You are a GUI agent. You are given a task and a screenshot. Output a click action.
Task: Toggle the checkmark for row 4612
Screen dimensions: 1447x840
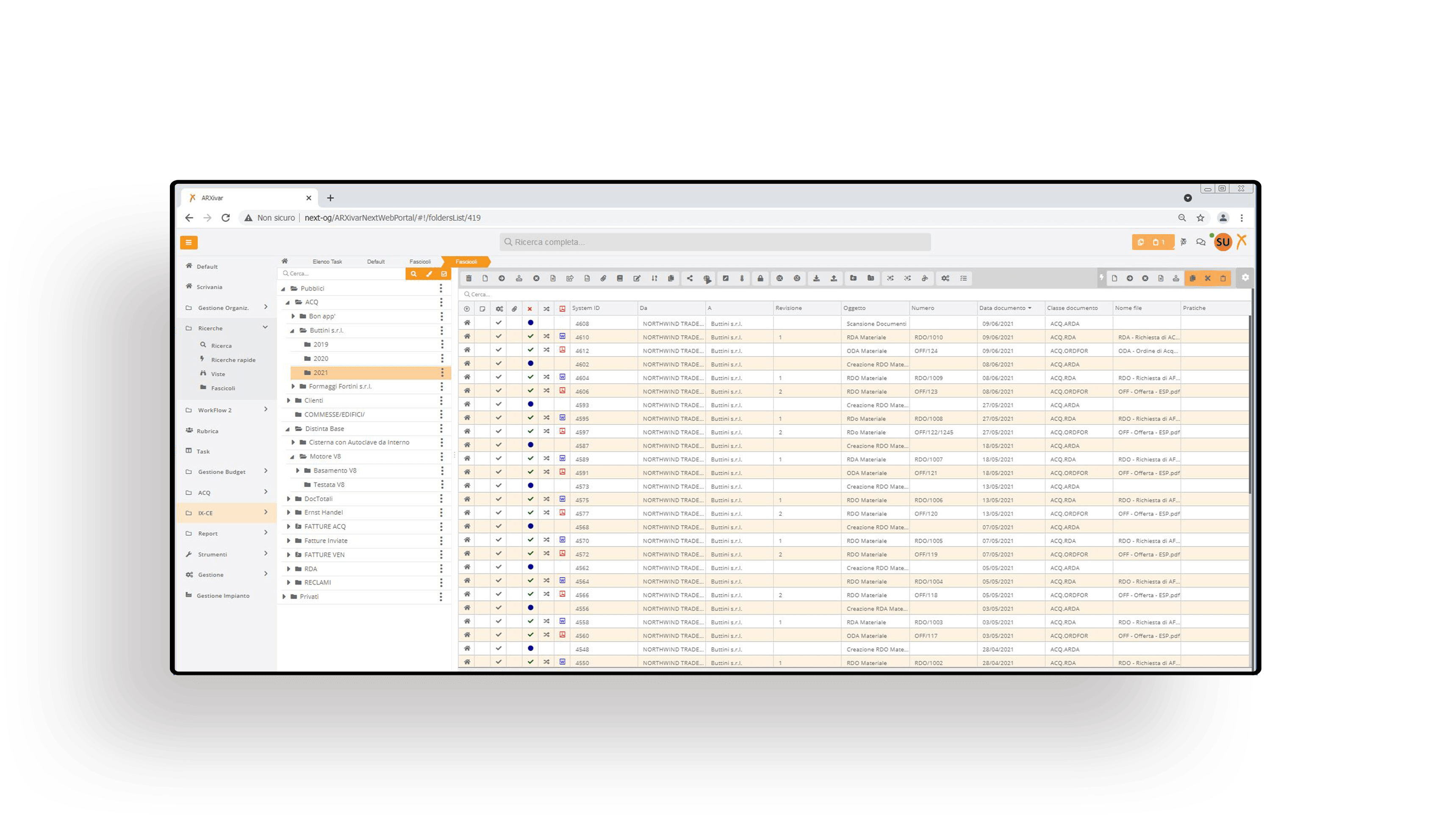(x=499, y=350)
